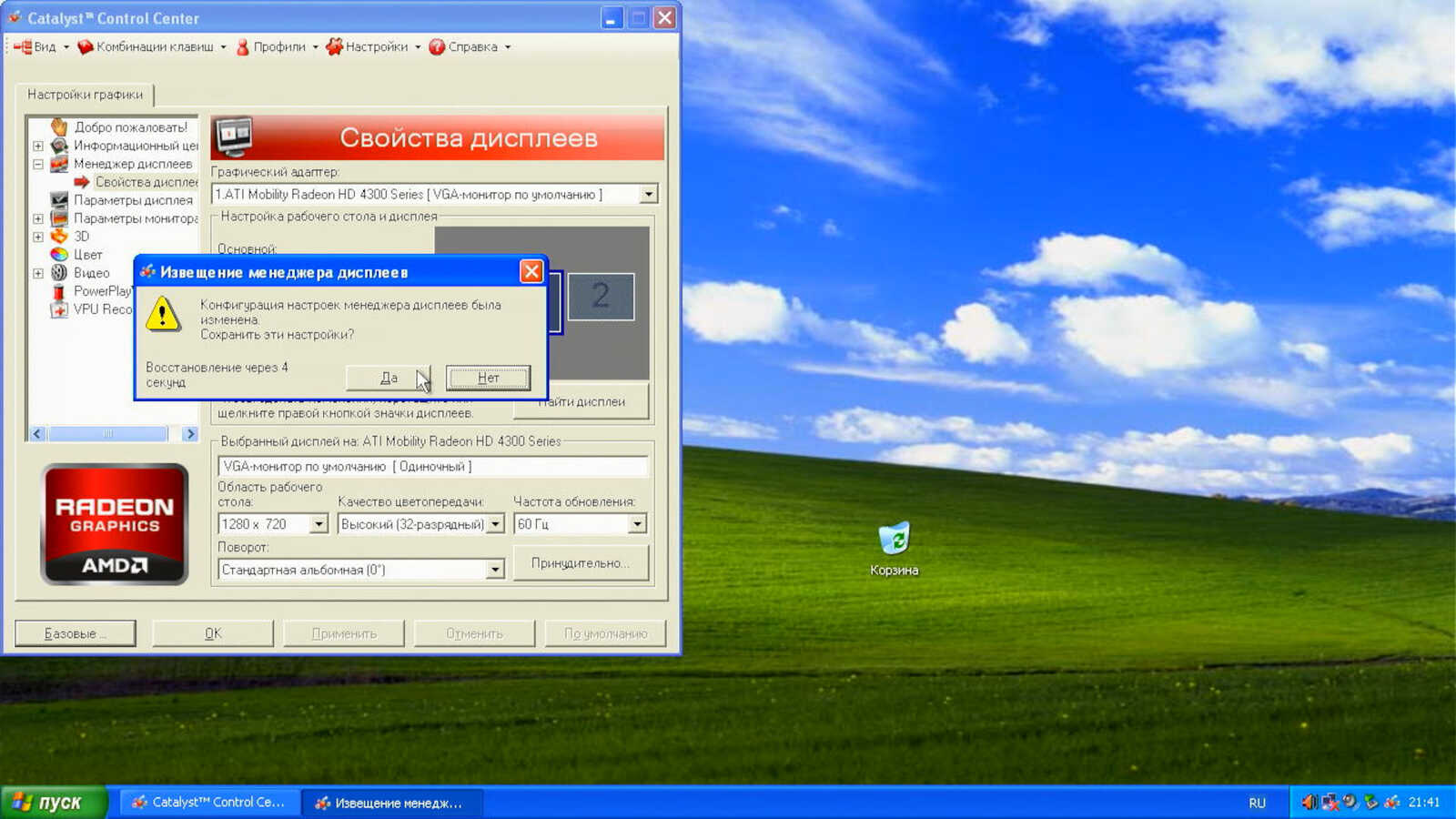This screenshot has width=1456, height=819.
Task: Click the RU language indicator
Action: coord(1257,803)
